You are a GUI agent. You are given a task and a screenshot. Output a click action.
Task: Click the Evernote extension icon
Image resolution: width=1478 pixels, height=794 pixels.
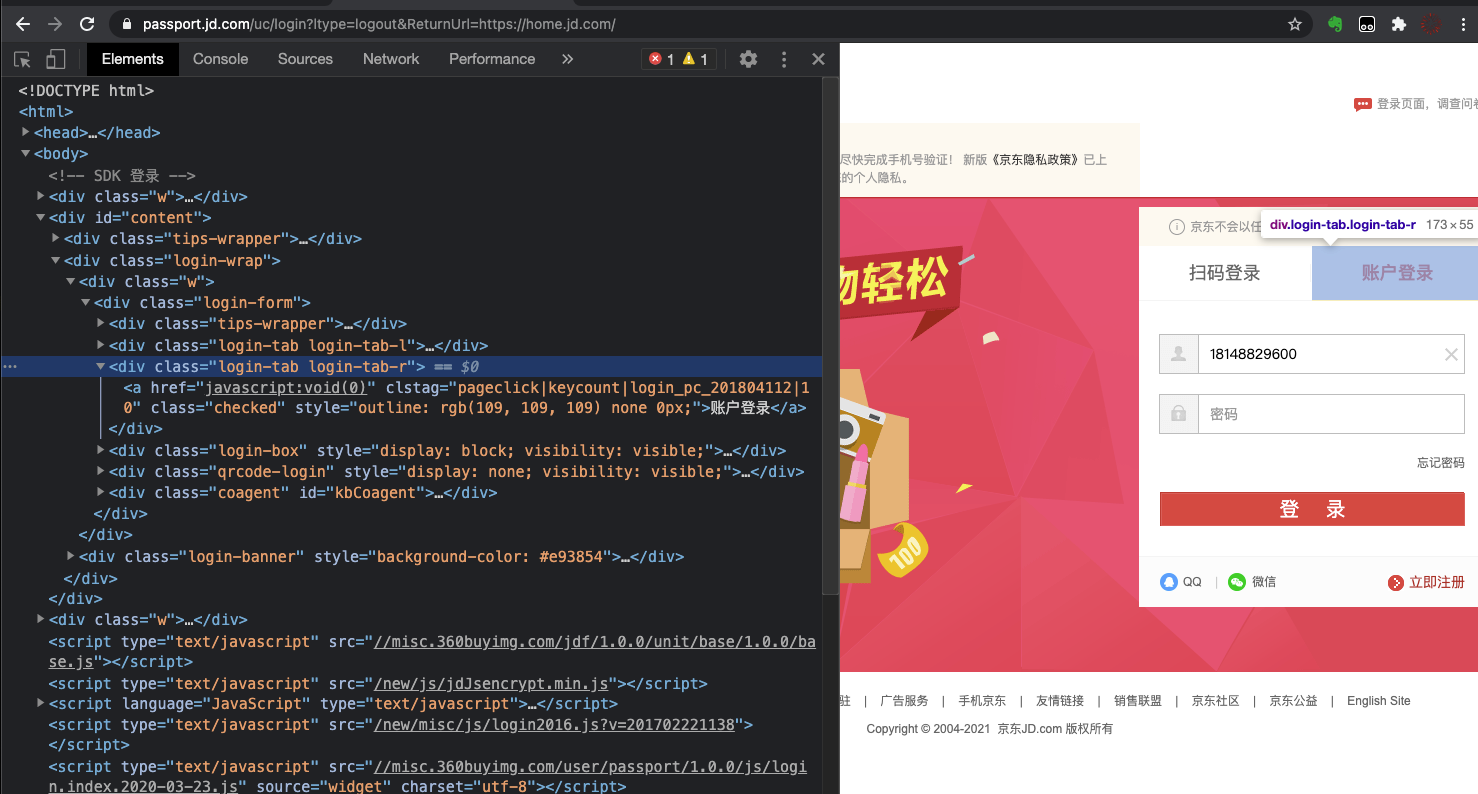click(1335, 24)
